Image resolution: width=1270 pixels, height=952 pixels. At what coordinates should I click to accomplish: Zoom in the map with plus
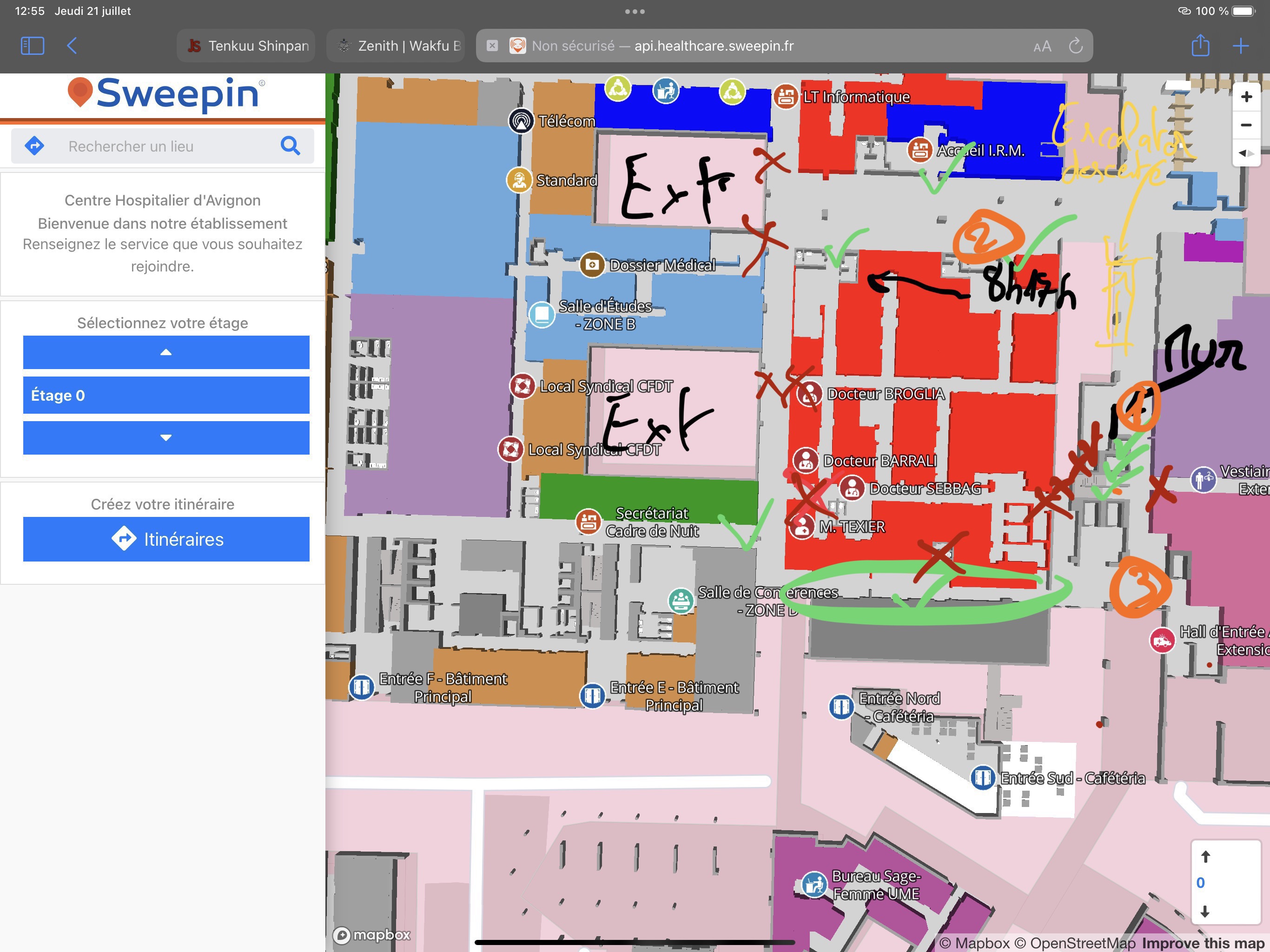(x=1245, y=97)
